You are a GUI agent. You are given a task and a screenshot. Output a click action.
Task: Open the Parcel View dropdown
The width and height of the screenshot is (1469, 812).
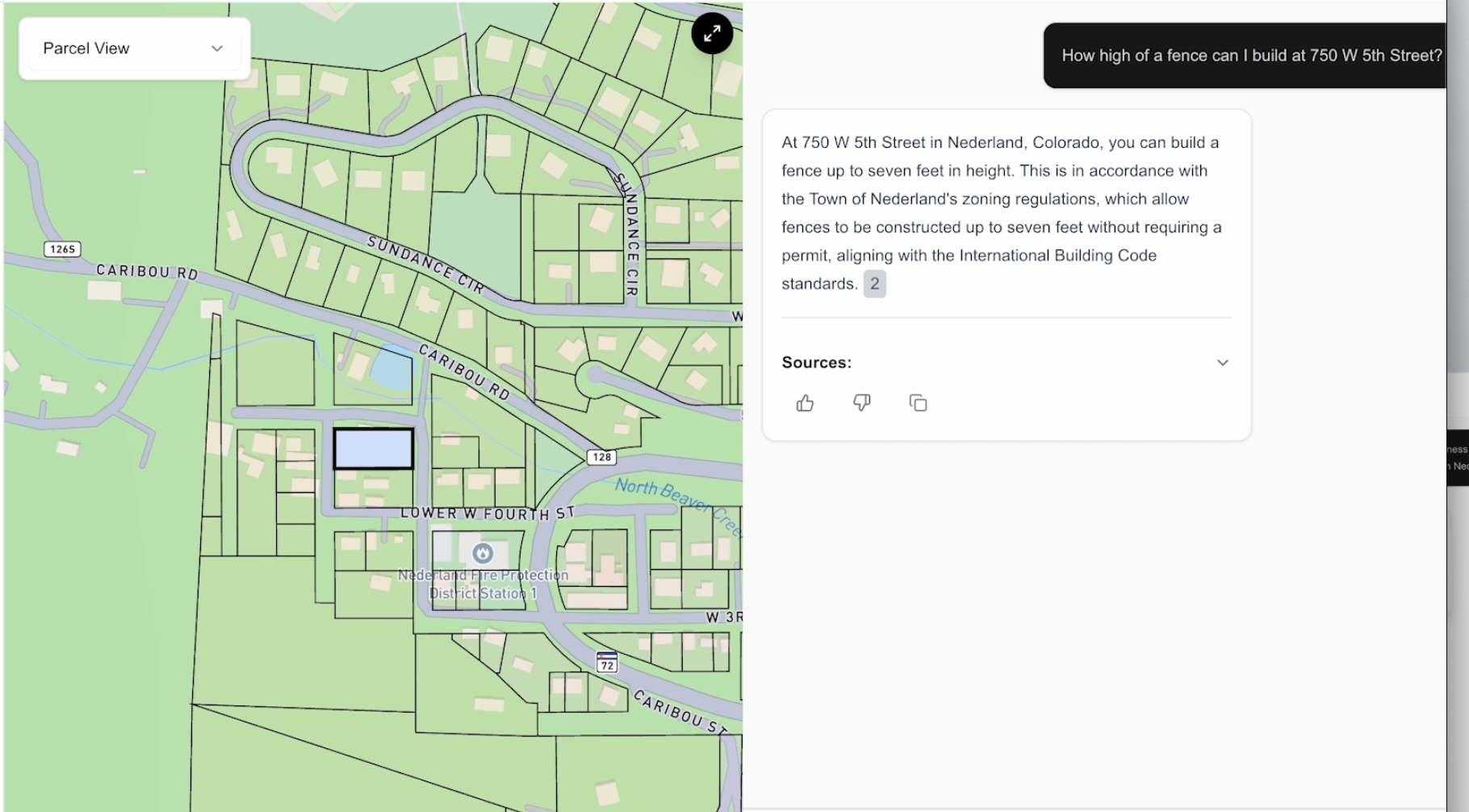tap(134, 48)
